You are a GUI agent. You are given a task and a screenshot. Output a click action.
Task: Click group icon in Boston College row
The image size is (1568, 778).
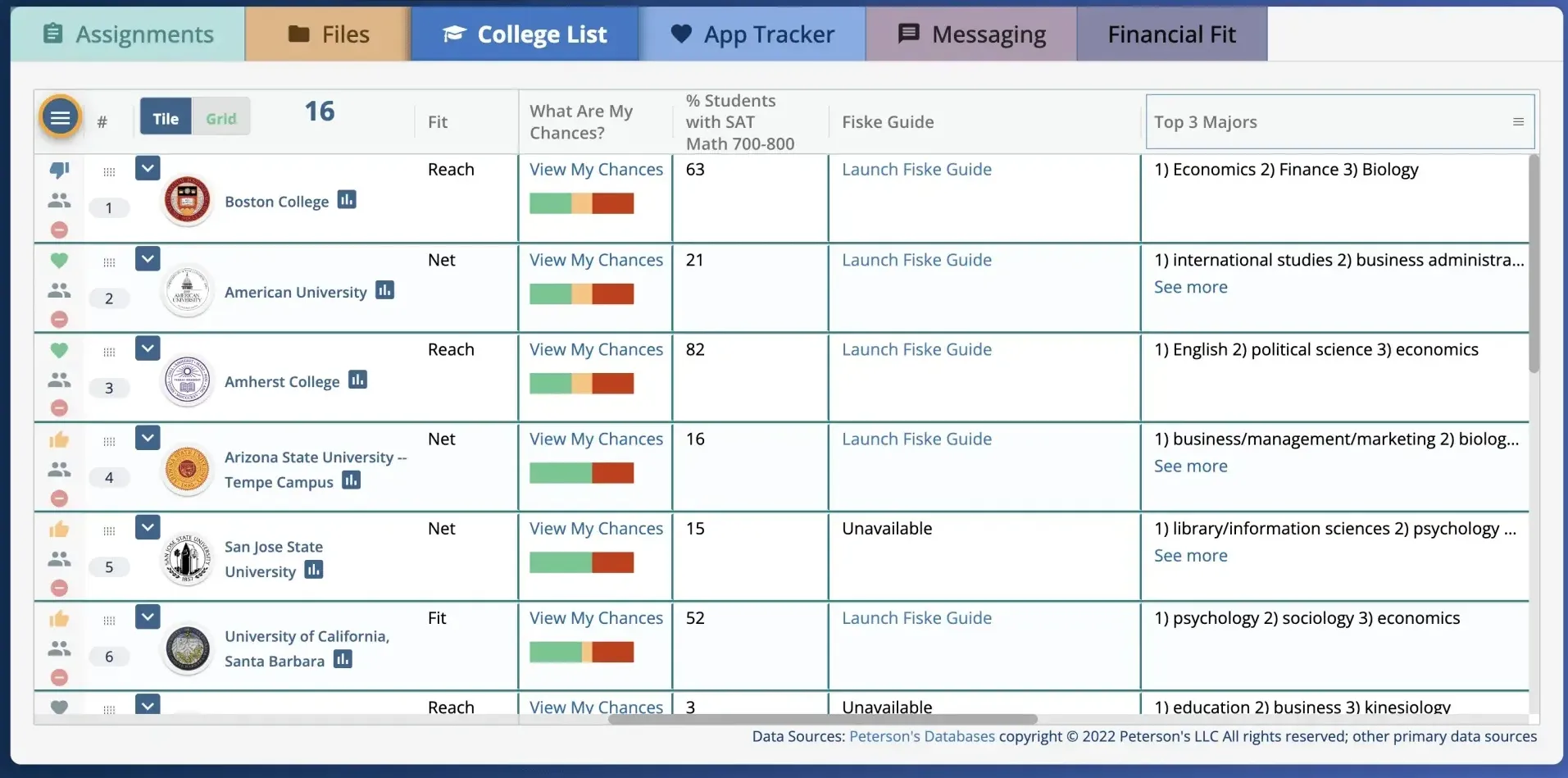tap(59, 200)
